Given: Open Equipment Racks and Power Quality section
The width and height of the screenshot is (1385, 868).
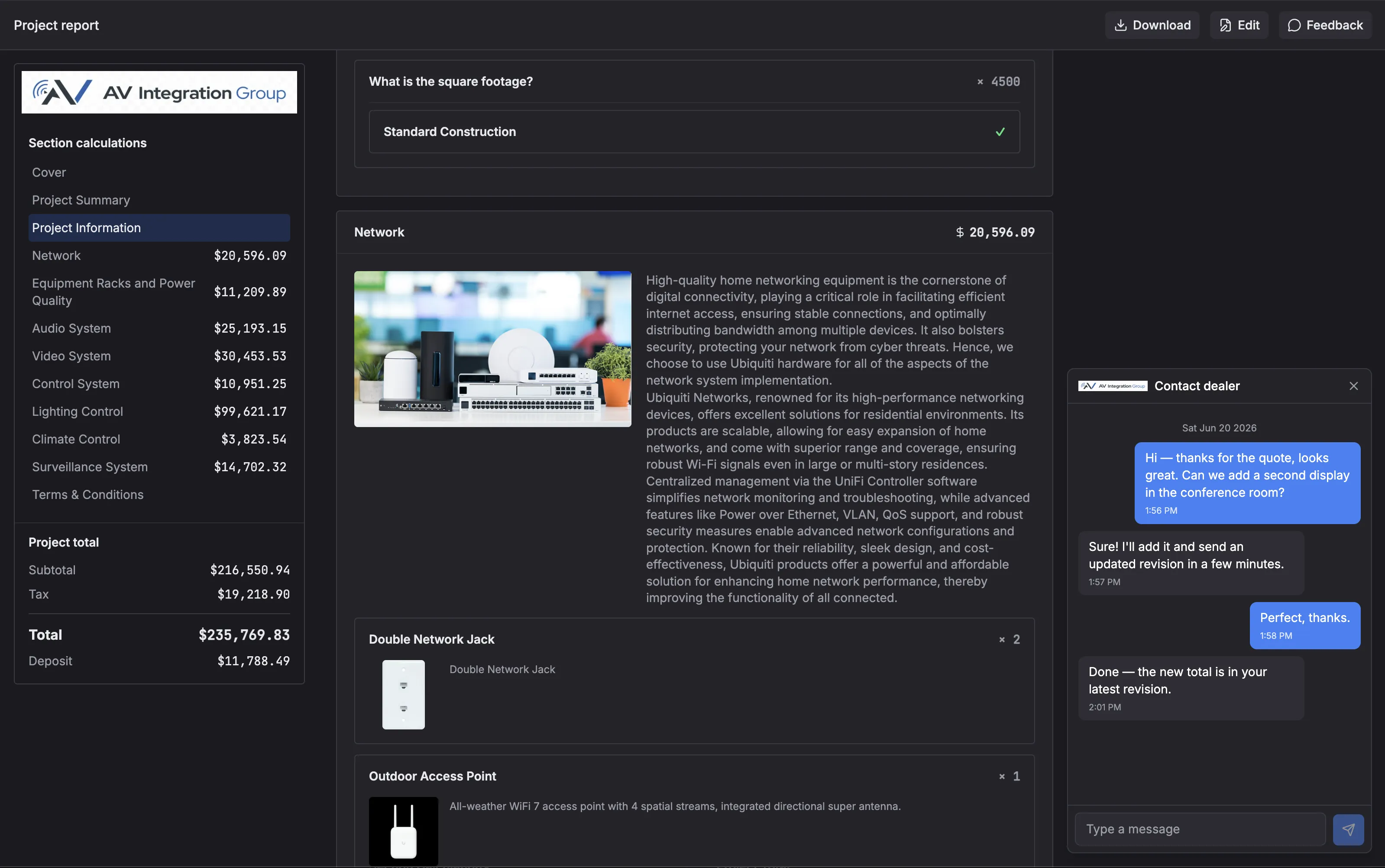Looking at the screenshot, I should [x=159, y=291].
